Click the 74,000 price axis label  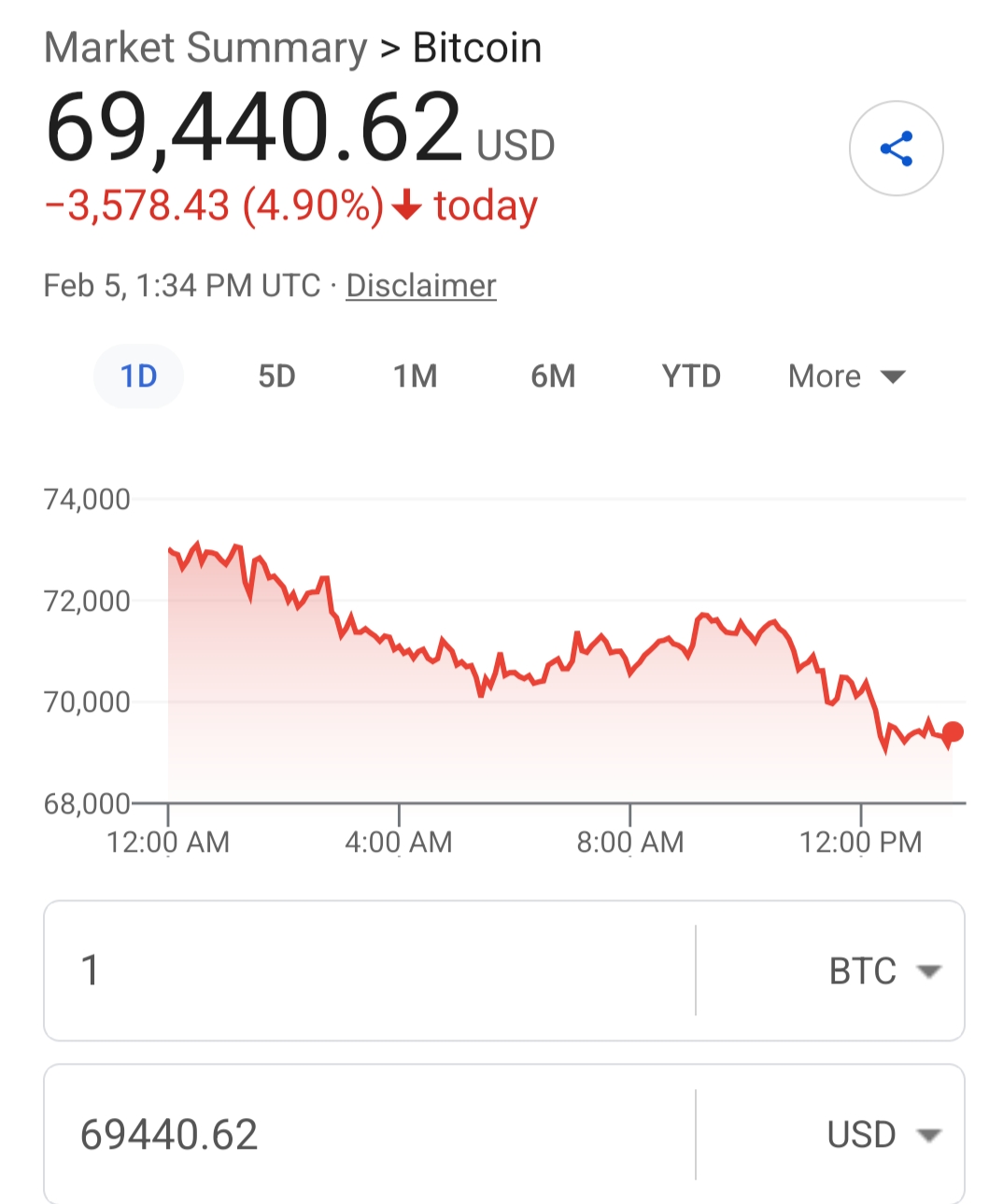(x=87, y=500)
